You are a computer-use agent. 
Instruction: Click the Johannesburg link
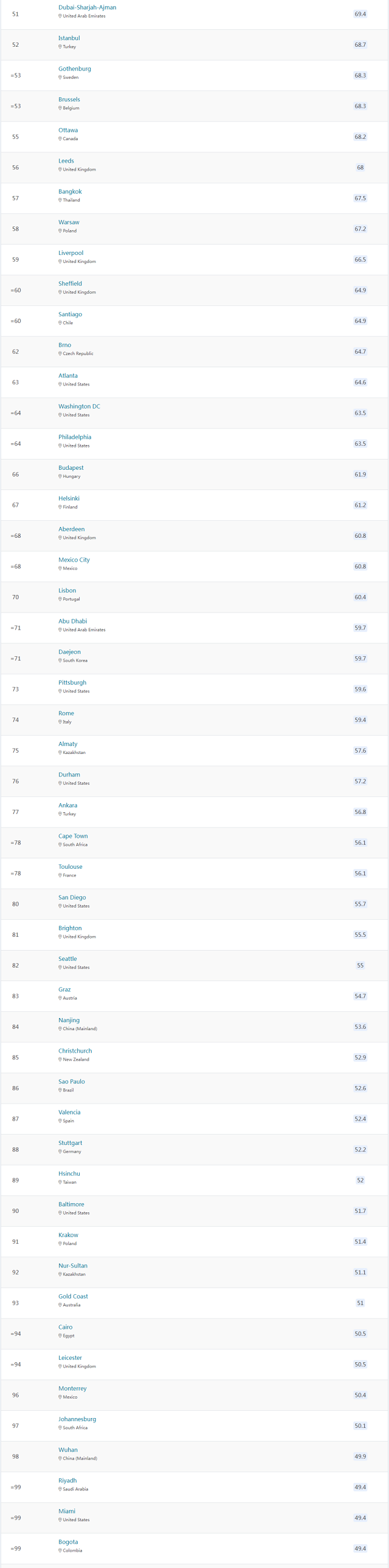point(77,1419)
